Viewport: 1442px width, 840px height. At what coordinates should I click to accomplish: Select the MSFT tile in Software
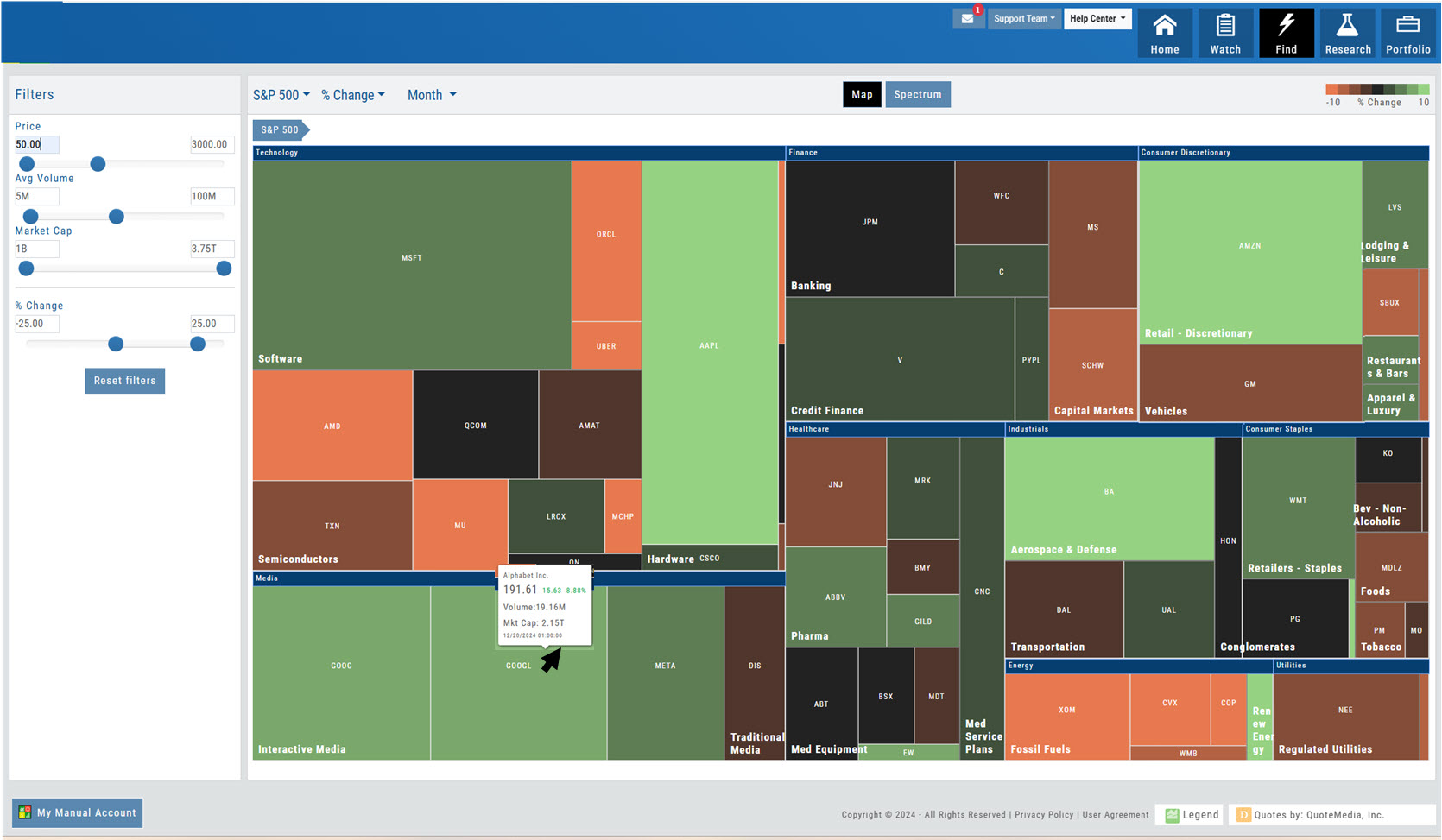[412, 264]
